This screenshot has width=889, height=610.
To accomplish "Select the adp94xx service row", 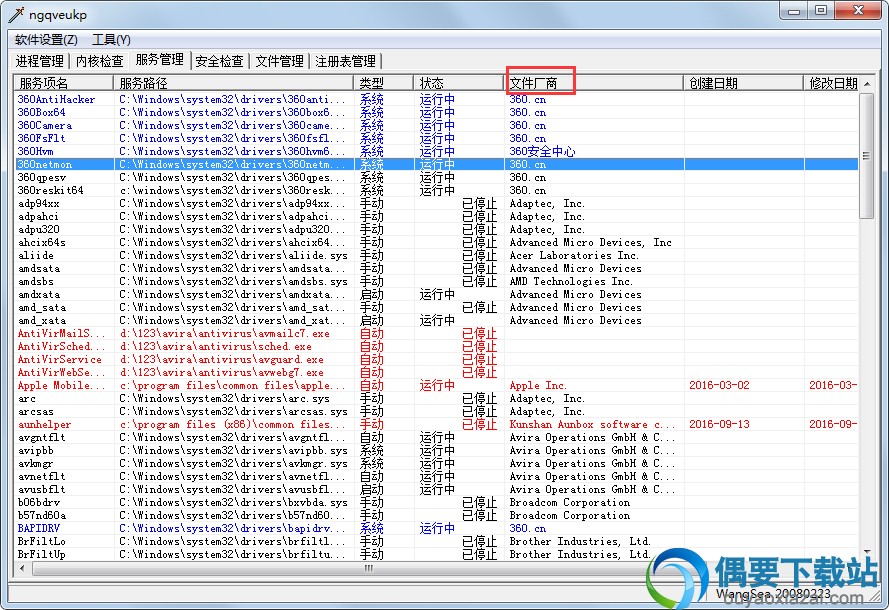I will click(x=437, y=204).
